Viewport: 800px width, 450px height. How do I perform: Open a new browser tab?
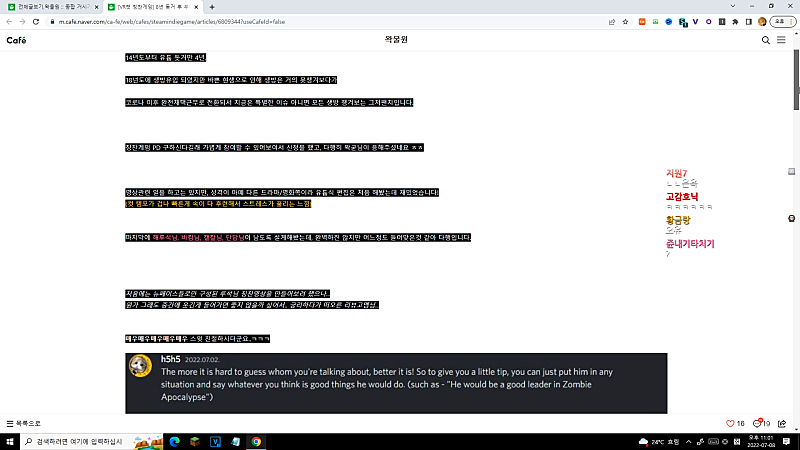pos(212,7)
